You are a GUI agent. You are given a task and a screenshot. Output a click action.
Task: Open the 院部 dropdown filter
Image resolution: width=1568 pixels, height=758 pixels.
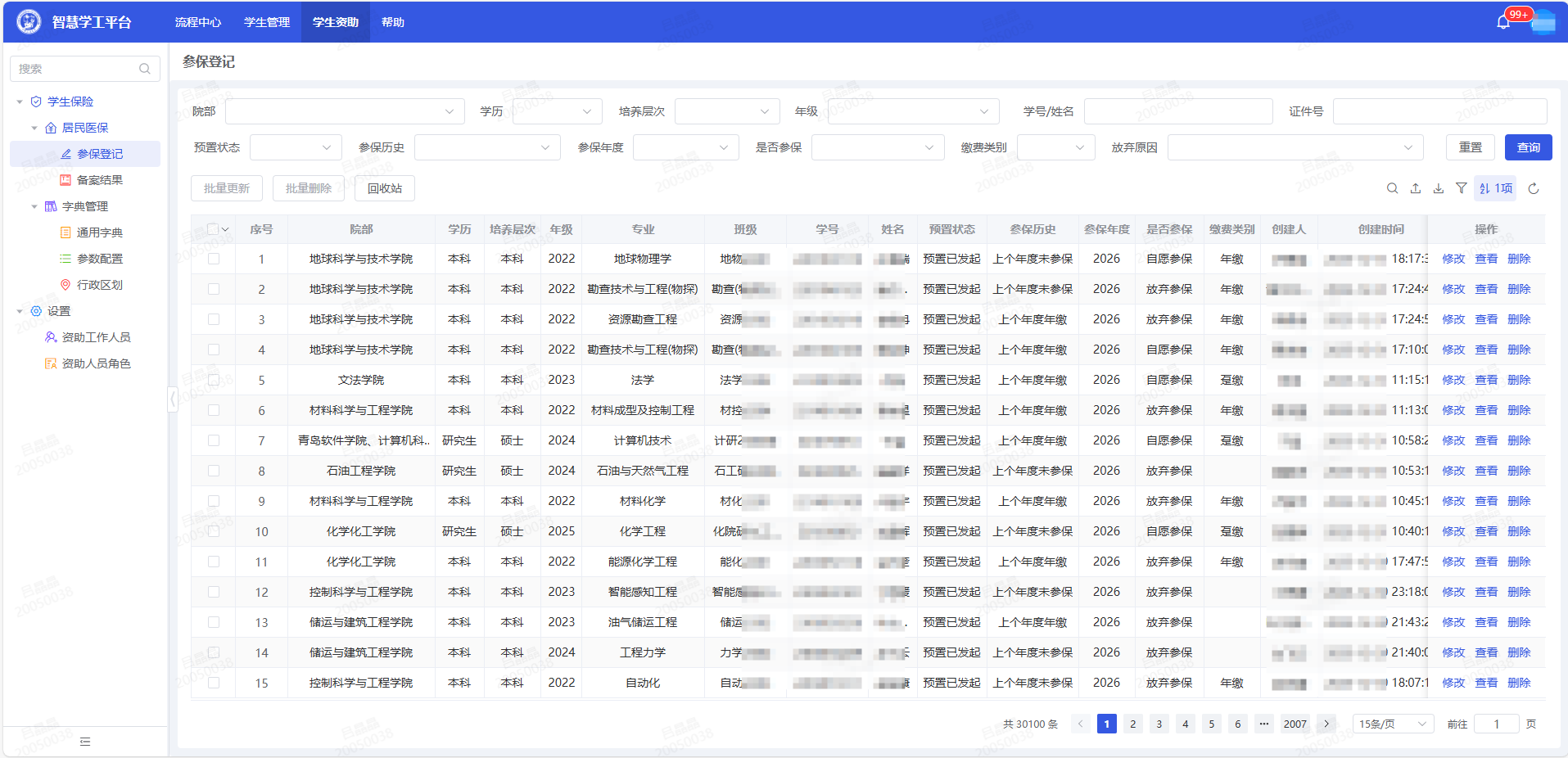pos(344,111)
